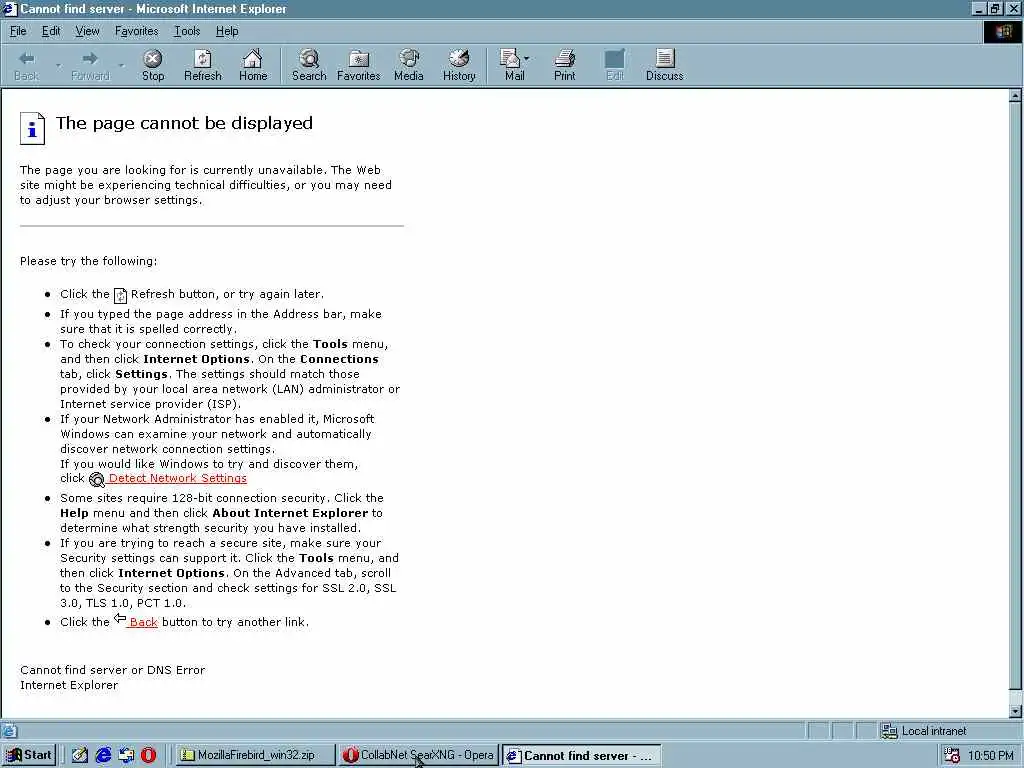Click the Forward toolbar arrow
Viewport: 1024px width, 768px height.
90,65
